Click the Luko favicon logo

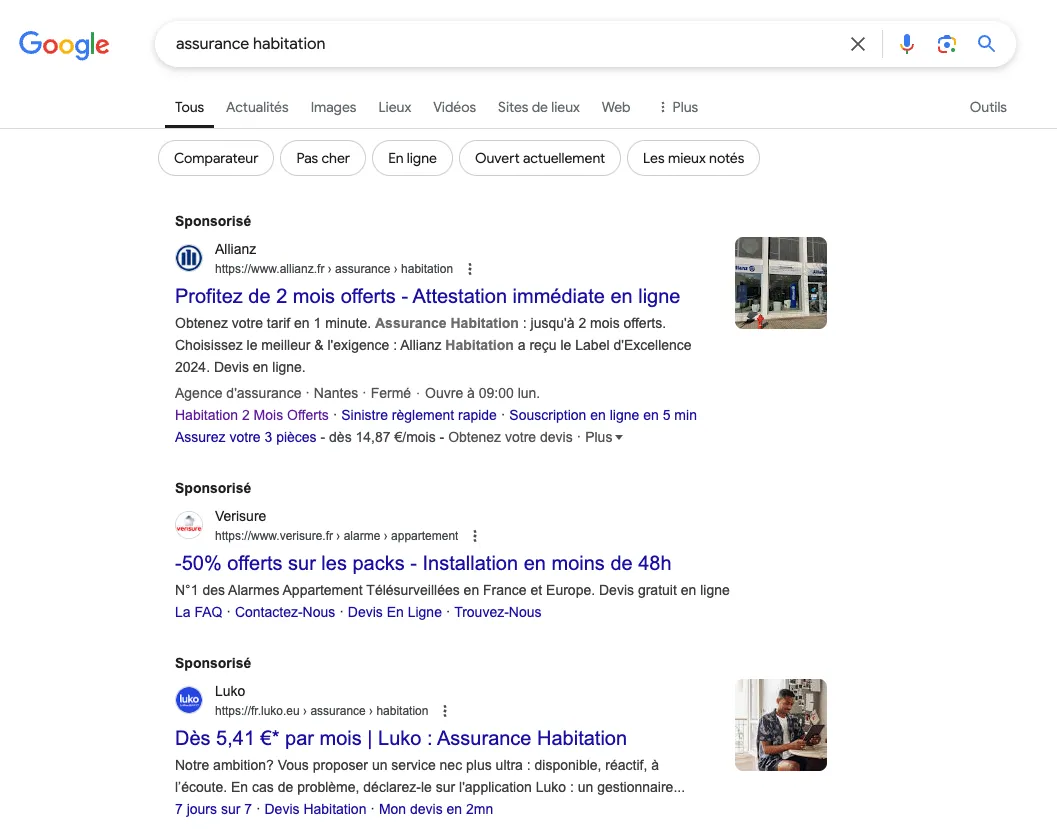tap(189, 700)
